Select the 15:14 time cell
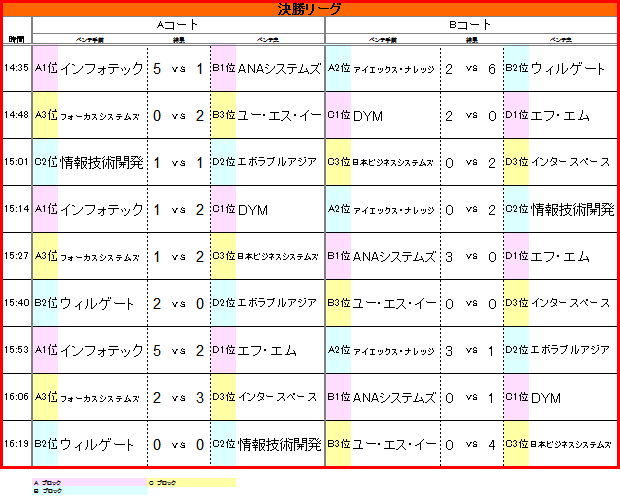620x500 pixels. point(17,209)
